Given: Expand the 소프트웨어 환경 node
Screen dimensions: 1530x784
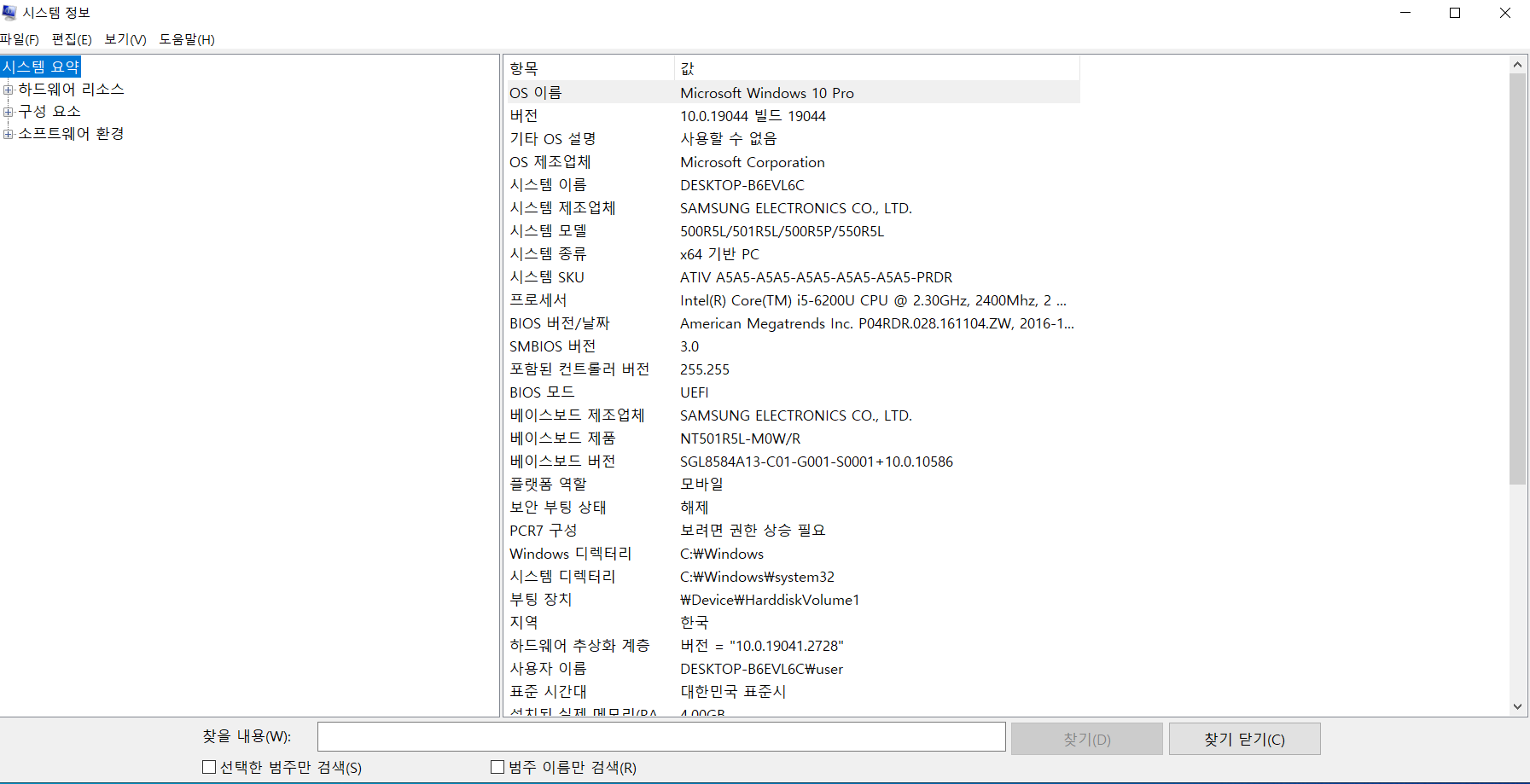Looking at the screenshot, I should 8,134.
